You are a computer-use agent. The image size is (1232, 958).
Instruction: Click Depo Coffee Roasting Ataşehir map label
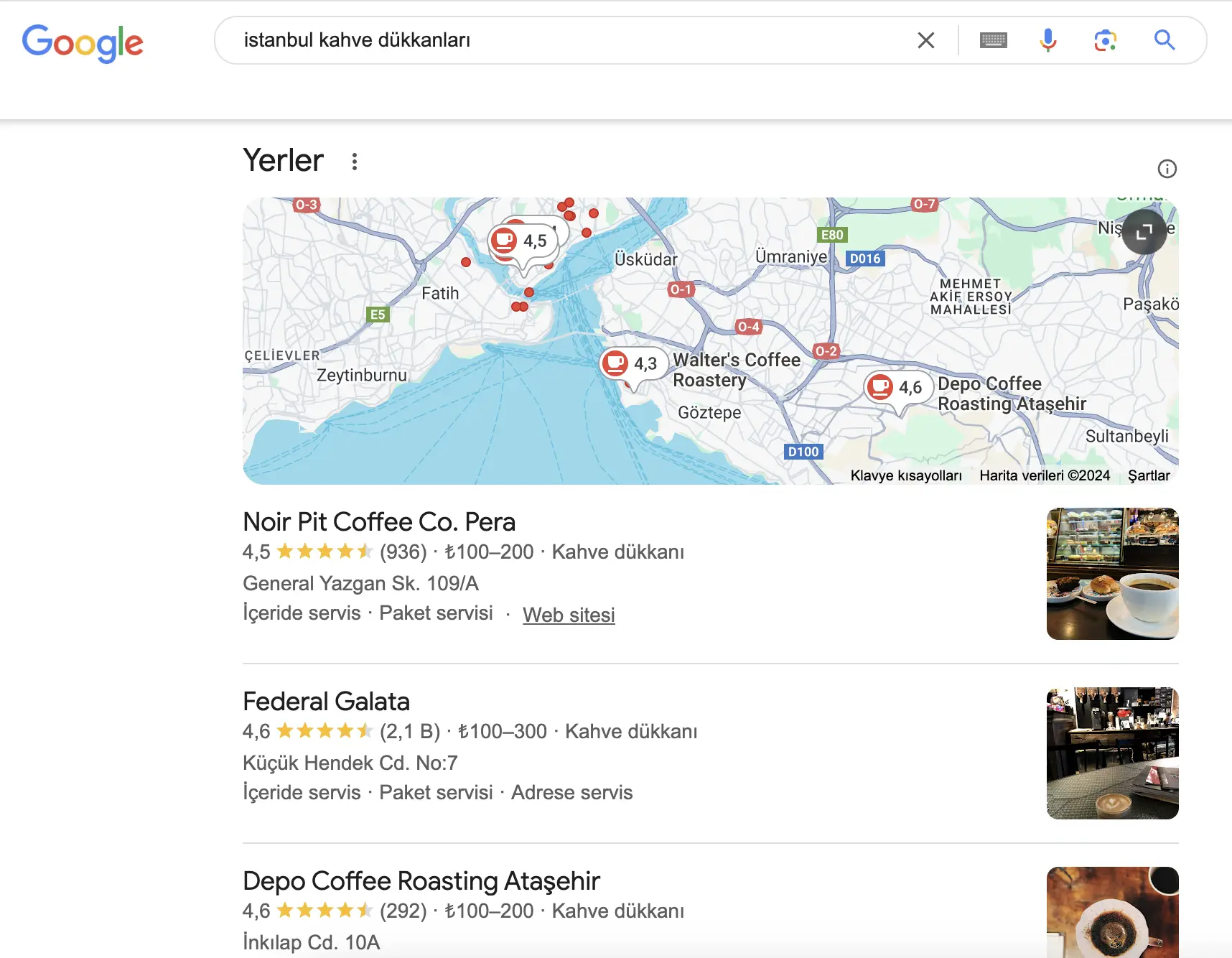click(x=1012, y=394)
